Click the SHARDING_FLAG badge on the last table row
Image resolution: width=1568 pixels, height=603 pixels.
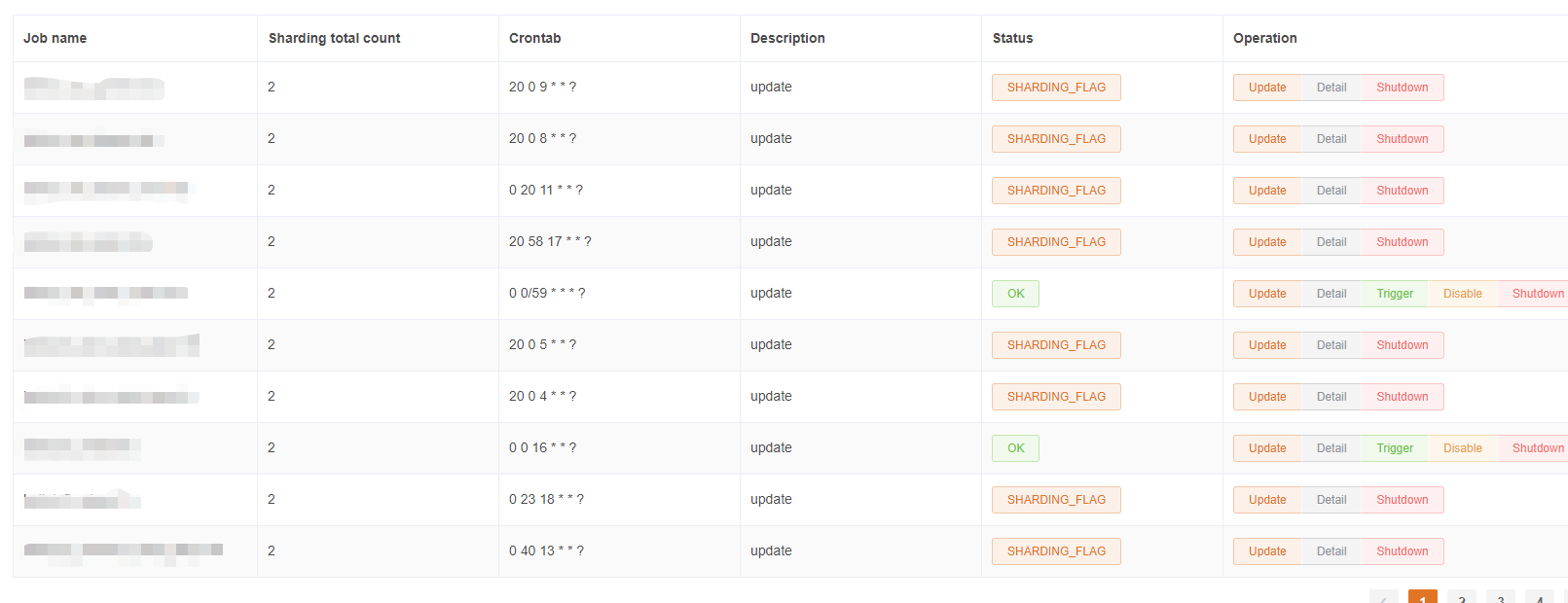[1056, 550]
